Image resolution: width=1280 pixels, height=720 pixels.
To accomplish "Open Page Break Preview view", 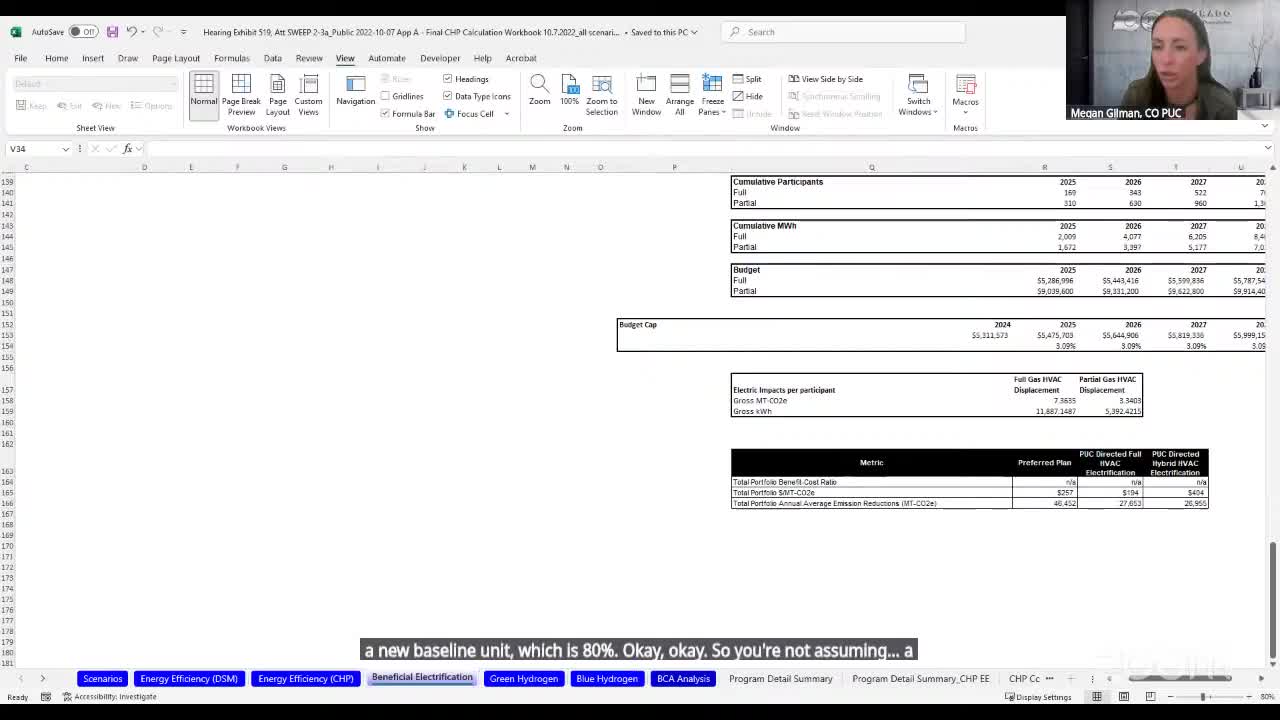I will (241, 95).
